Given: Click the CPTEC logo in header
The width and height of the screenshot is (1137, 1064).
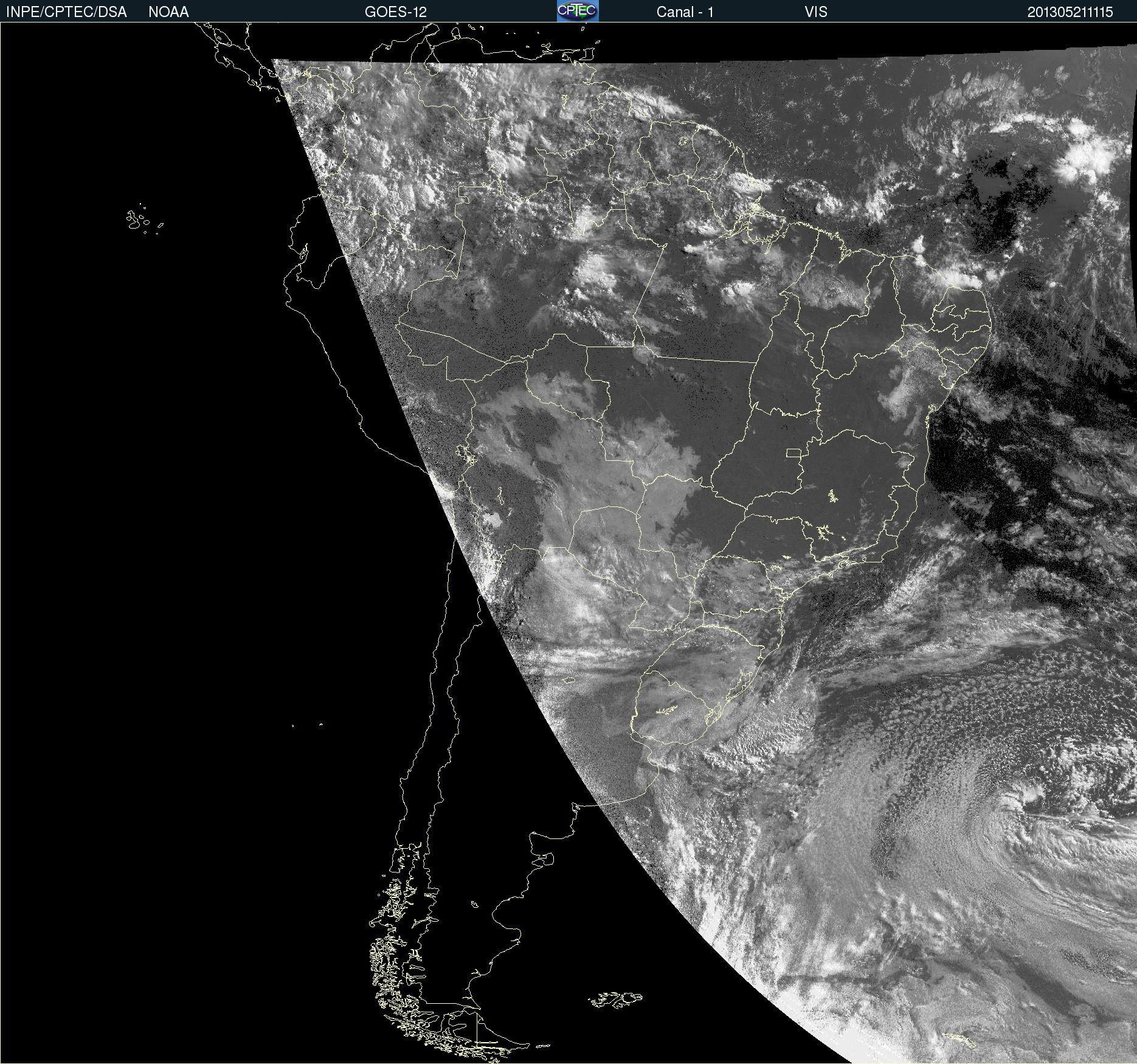Looking at the screenshot, I should (x=578, y=11).
